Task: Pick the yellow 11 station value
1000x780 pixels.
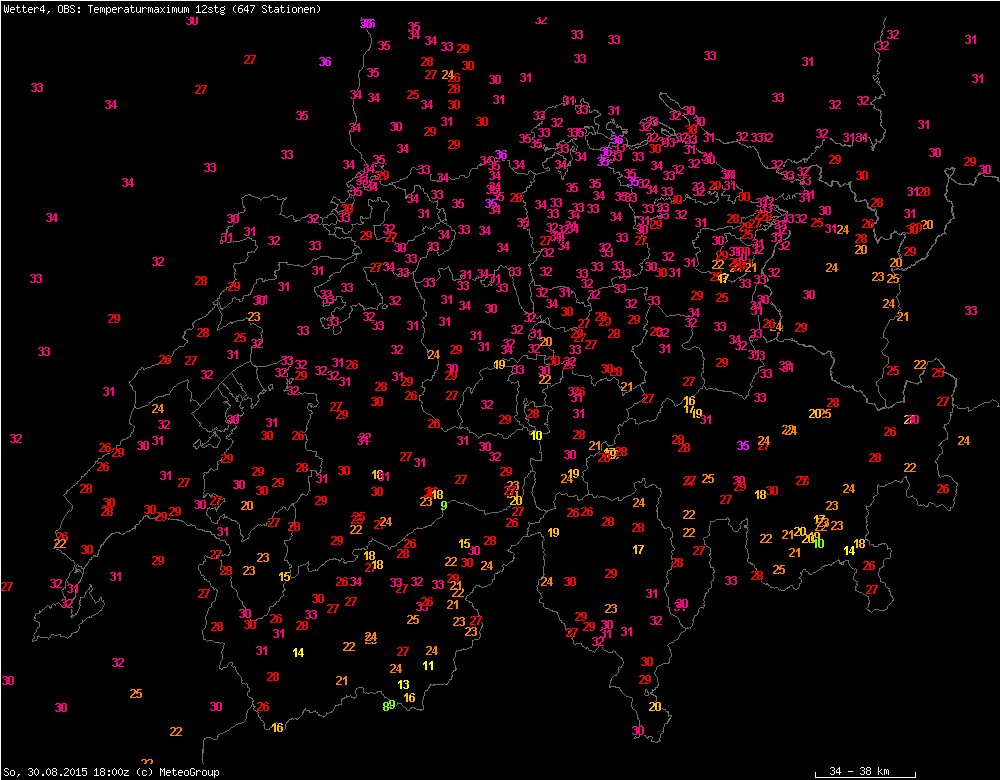Action: [428, 666]
